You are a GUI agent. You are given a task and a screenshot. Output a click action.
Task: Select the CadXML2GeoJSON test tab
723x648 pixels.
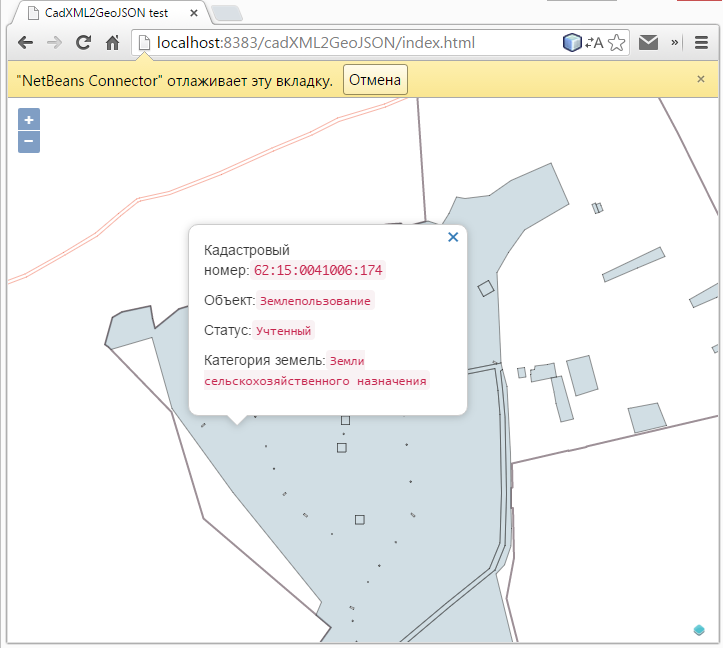pyautogui.click(x=106, y=13)
